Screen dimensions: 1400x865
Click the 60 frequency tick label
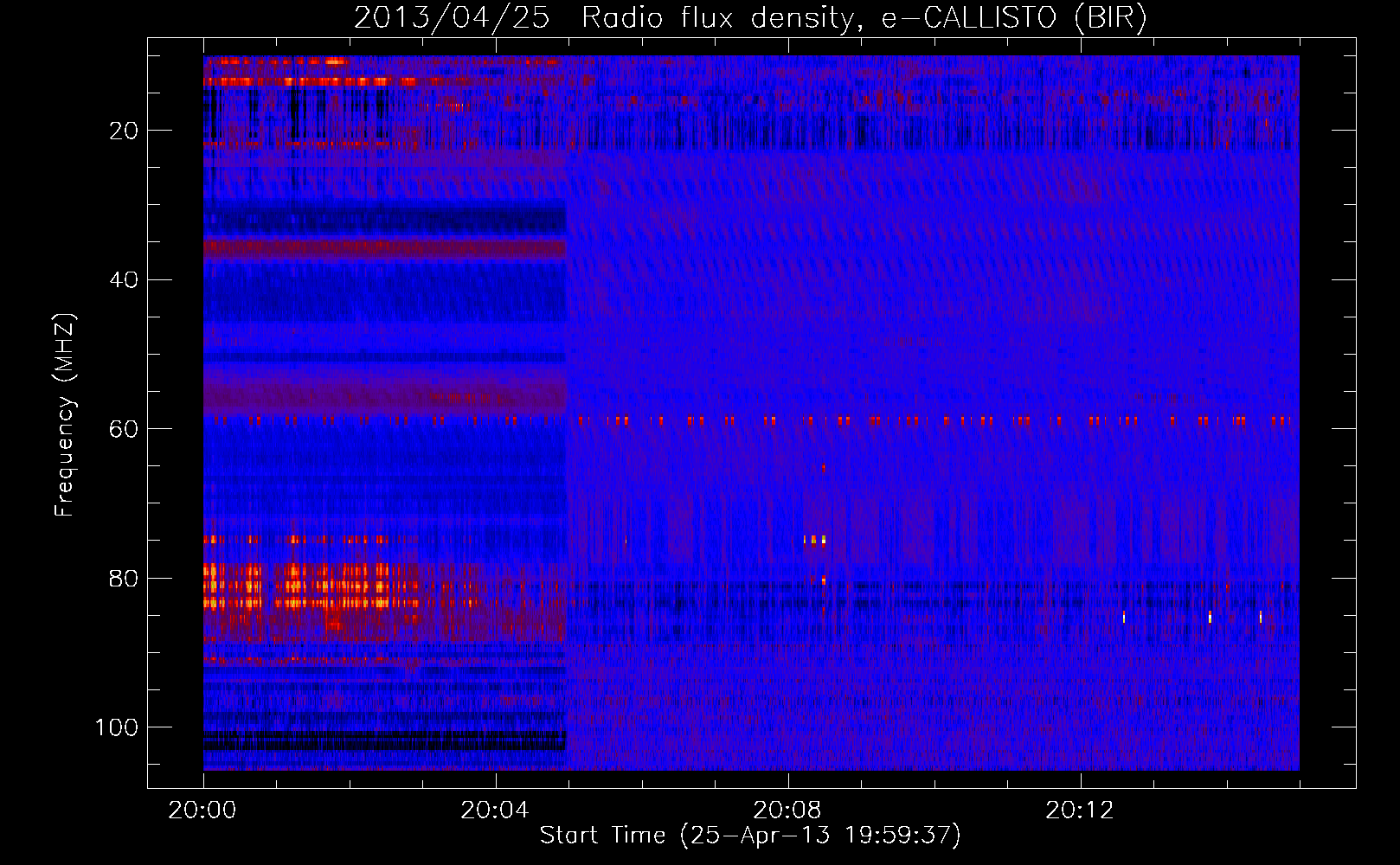click(124, 430)
